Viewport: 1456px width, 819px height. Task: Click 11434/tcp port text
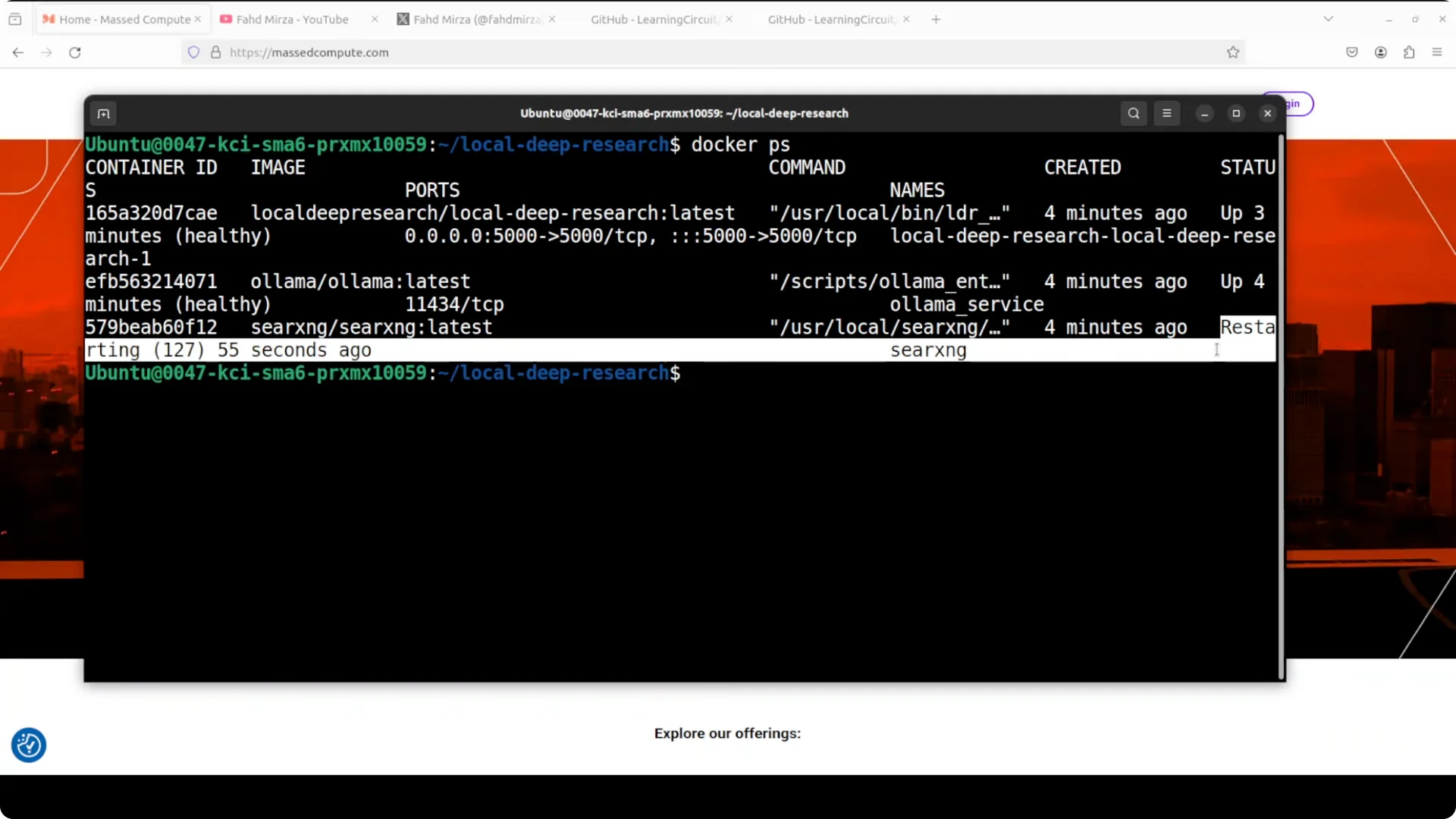point(454,305)
